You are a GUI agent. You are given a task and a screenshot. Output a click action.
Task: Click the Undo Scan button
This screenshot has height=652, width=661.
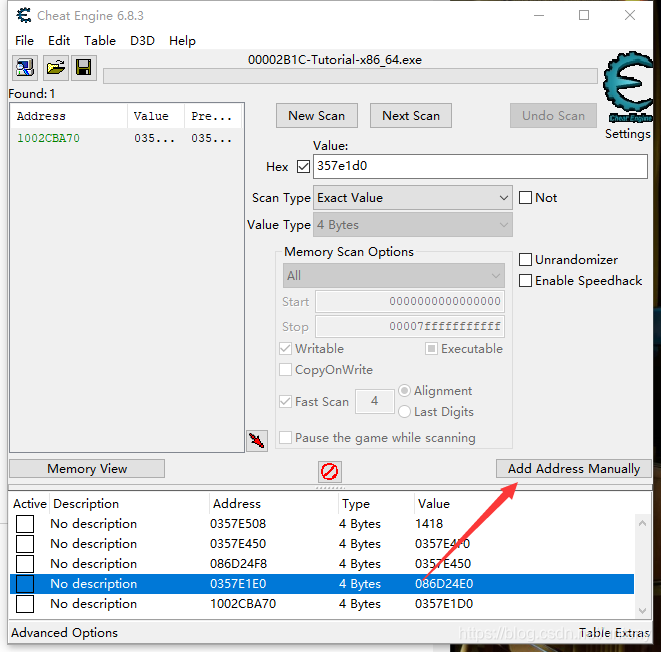pyautogui.click(x=553, y=115)
